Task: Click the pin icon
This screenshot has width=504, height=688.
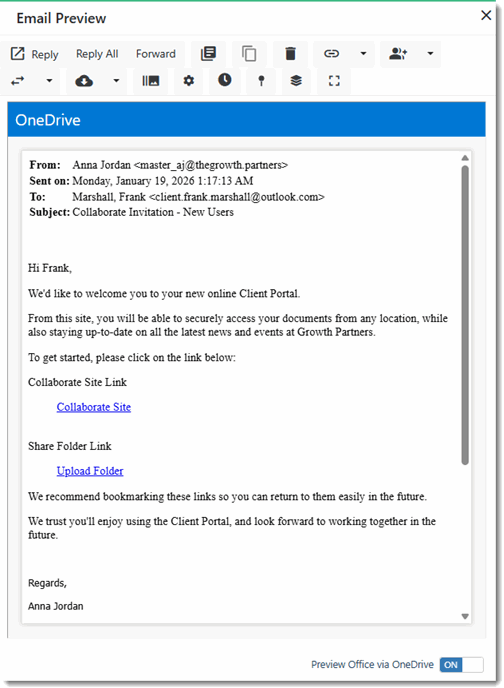Action: click(x=261, y=81)
